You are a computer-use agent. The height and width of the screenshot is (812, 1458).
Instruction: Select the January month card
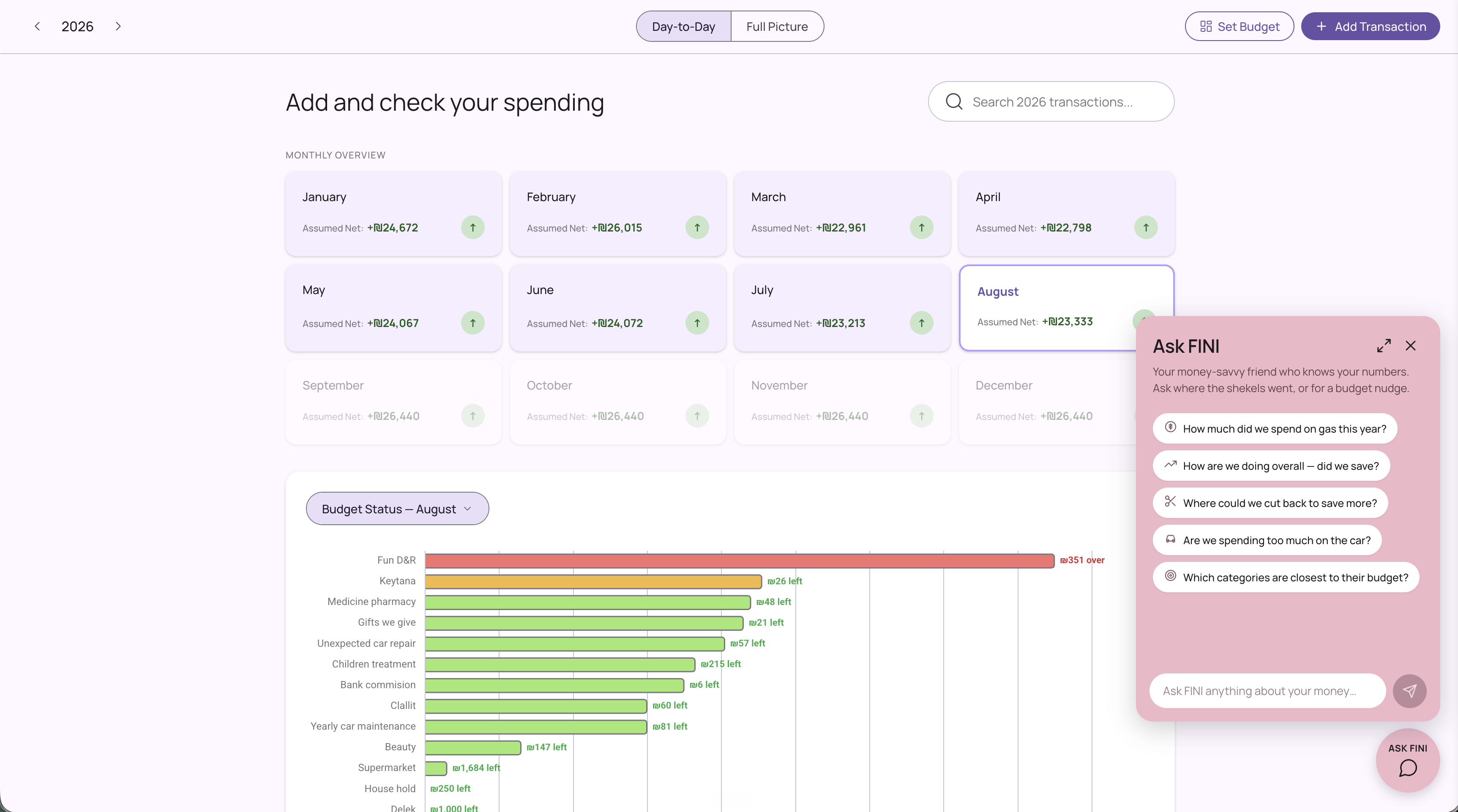tap(393, 213)
